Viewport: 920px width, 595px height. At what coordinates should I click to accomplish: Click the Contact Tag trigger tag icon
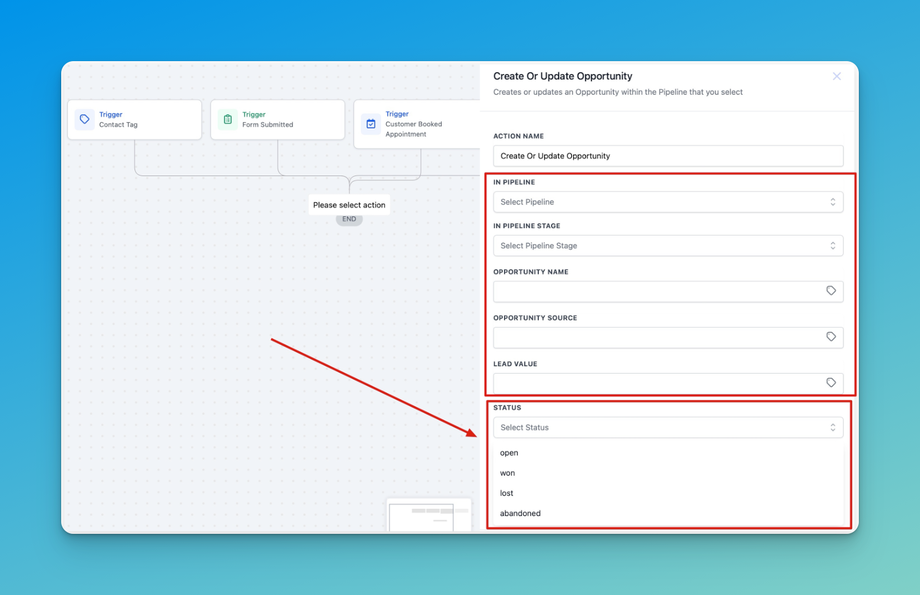tap(84, 119)
